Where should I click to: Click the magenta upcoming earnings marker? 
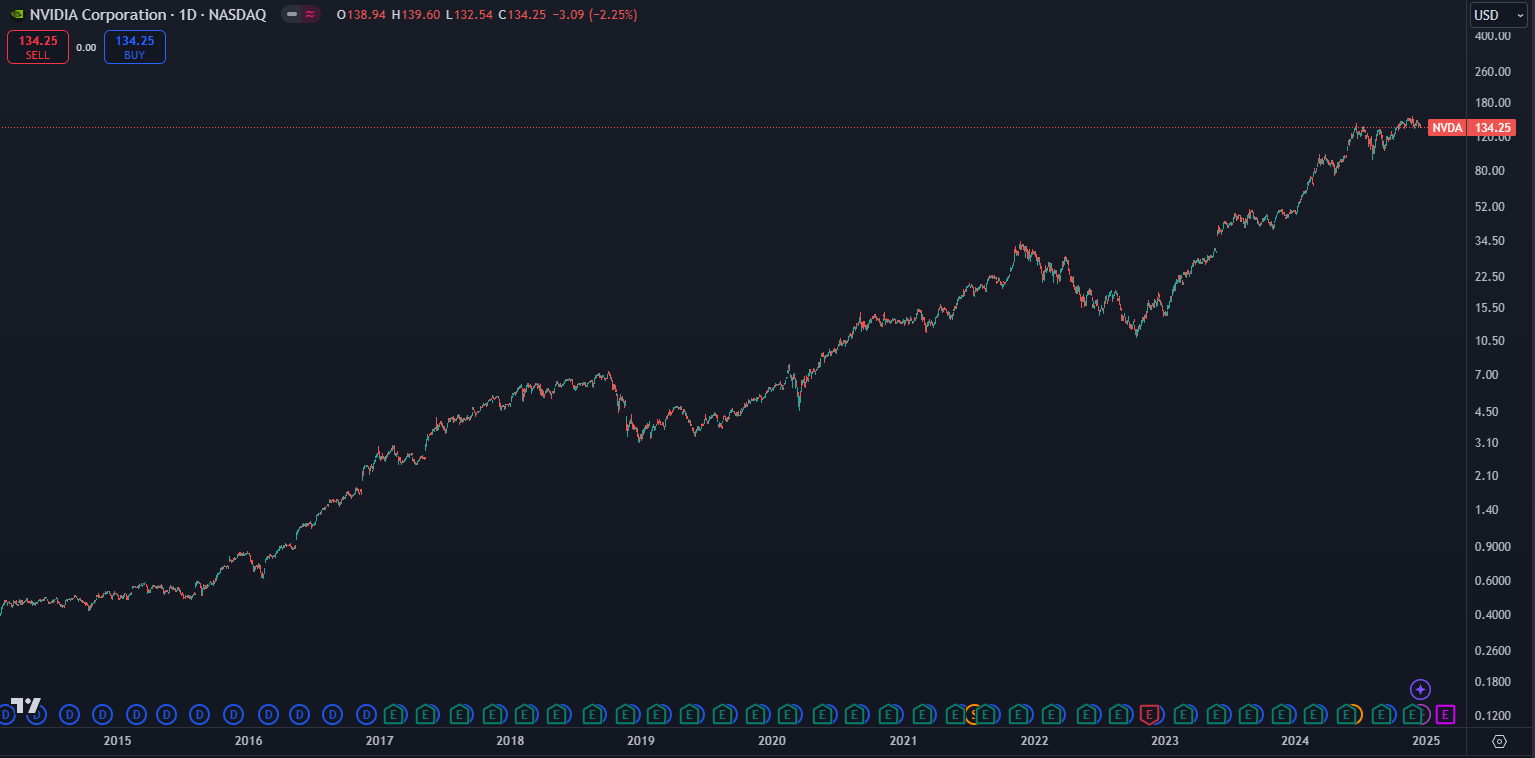coord(1445,714)
